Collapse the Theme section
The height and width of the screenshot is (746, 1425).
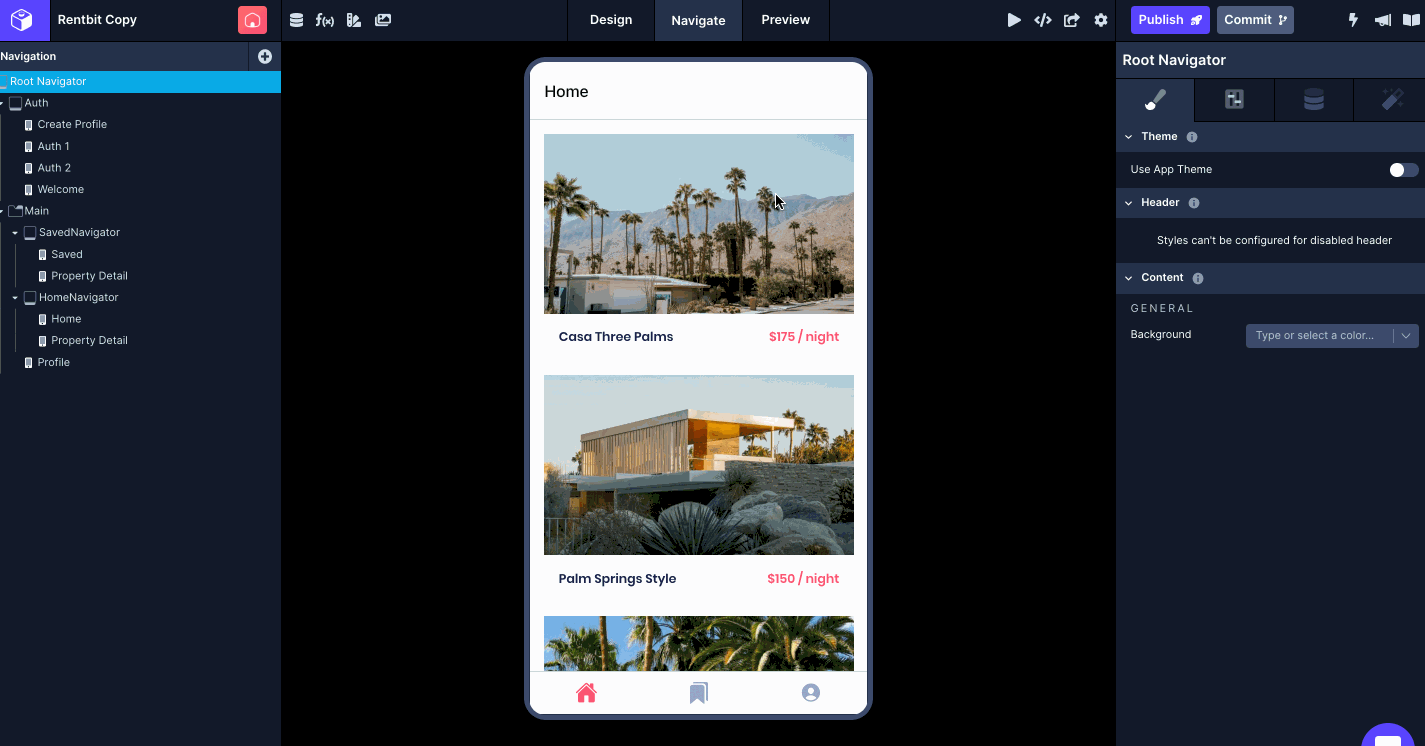(x=1128, y=136)
